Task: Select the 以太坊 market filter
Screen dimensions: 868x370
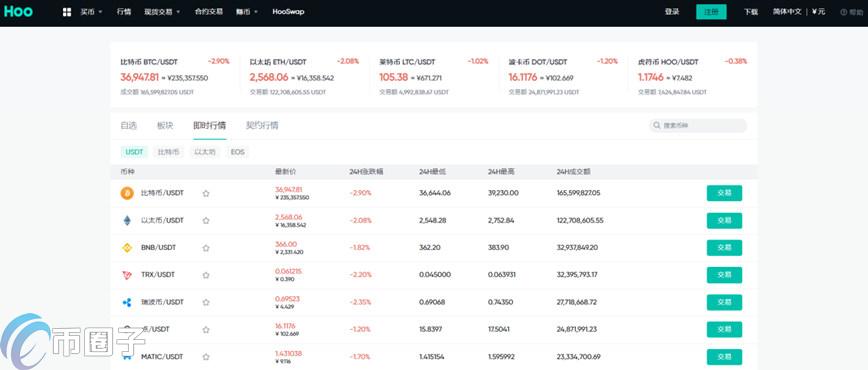Action: 204,152
